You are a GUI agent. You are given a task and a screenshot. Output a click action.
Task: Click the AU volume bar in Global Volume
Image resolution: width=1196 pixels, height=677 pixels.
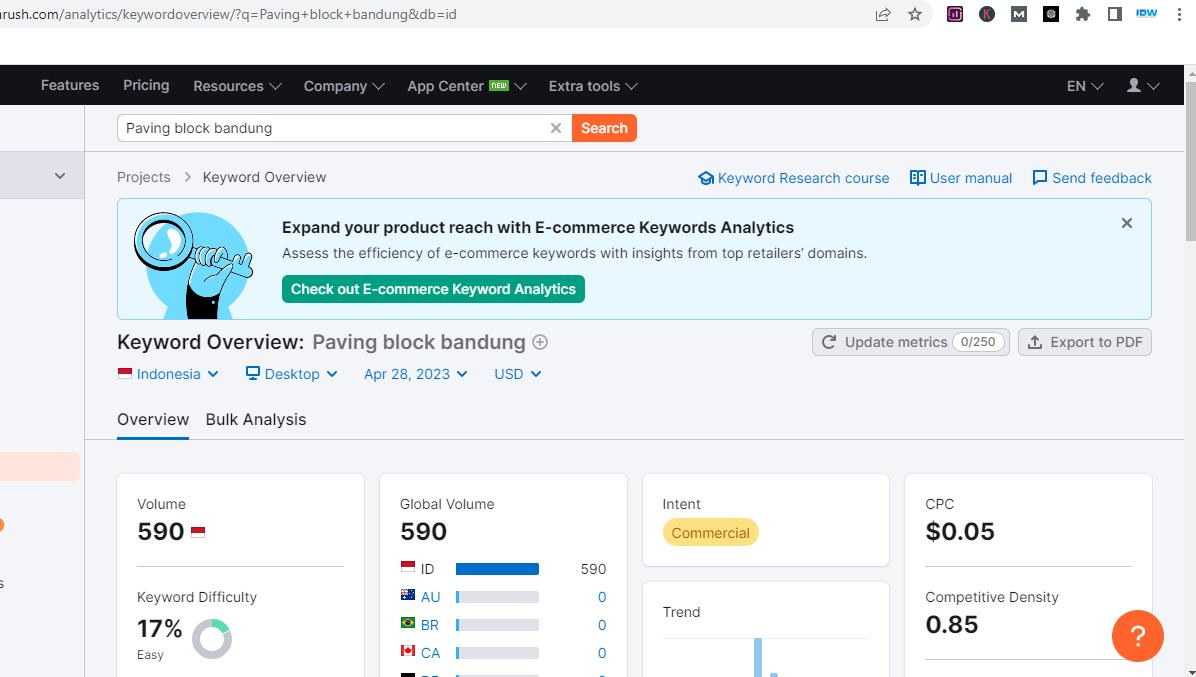pos(497,597)
